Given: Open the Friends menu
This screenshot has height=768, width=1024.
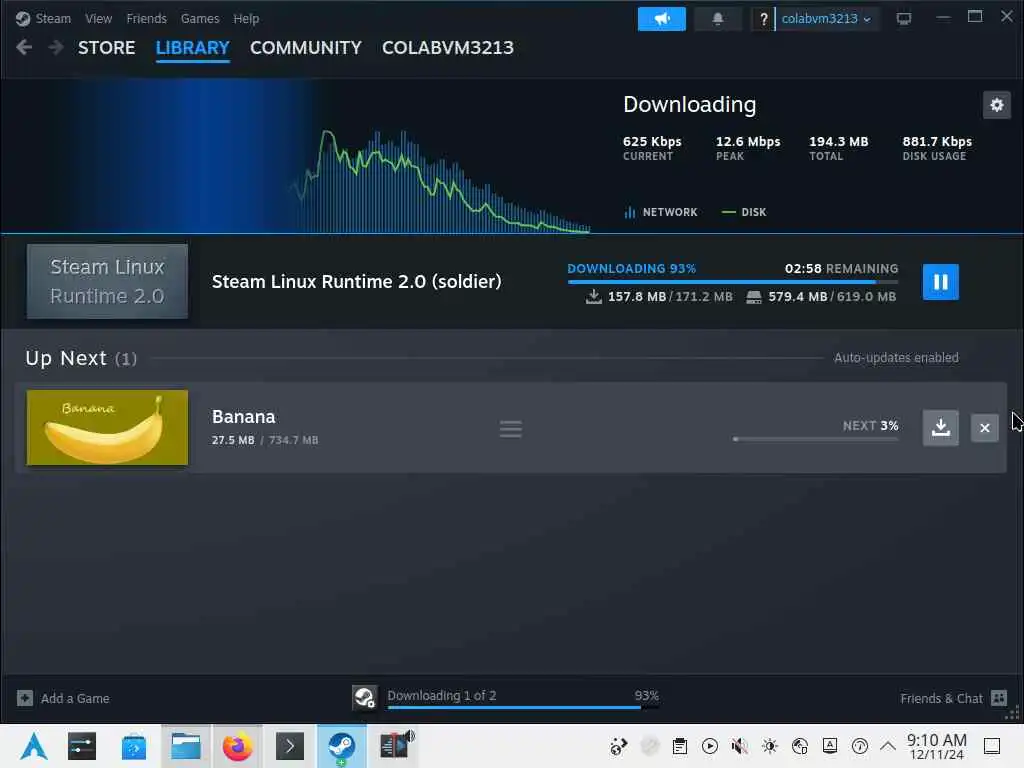Looking at the screenshot, I should pos(146,19).
